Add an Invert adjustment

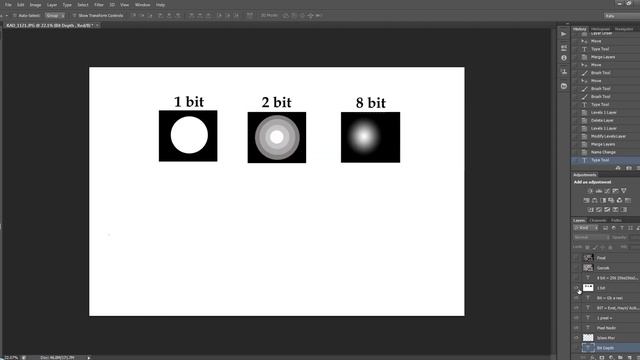[591, 210]
